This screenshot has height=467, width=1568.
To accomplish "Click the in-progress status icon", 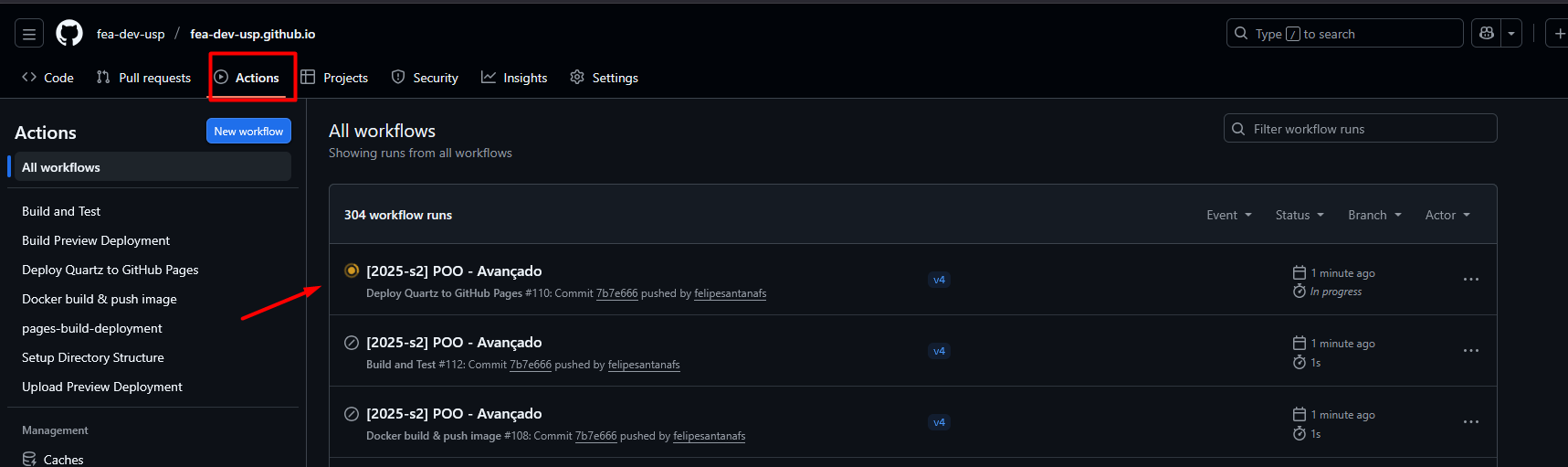I will tap(352, 271).
